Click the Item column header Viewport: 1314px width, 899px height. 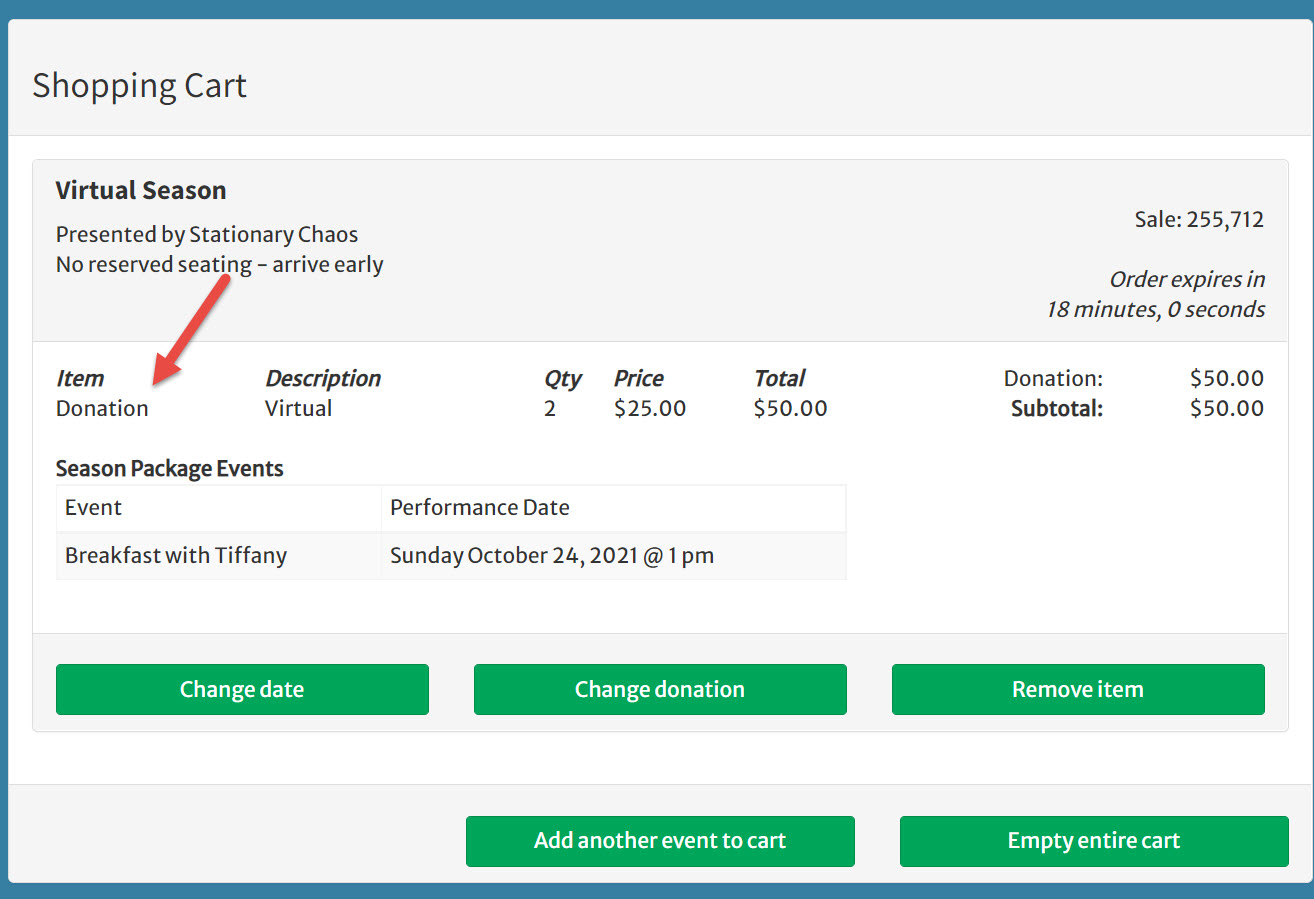[x=80, y=379]
